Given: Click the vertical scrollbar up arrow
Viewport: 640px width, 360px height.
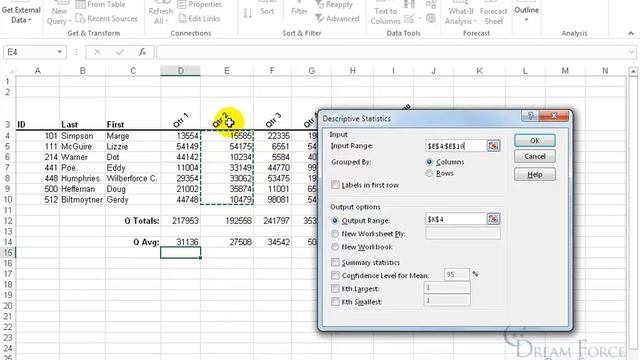Looking at the screenshot, I should (633, 72).
